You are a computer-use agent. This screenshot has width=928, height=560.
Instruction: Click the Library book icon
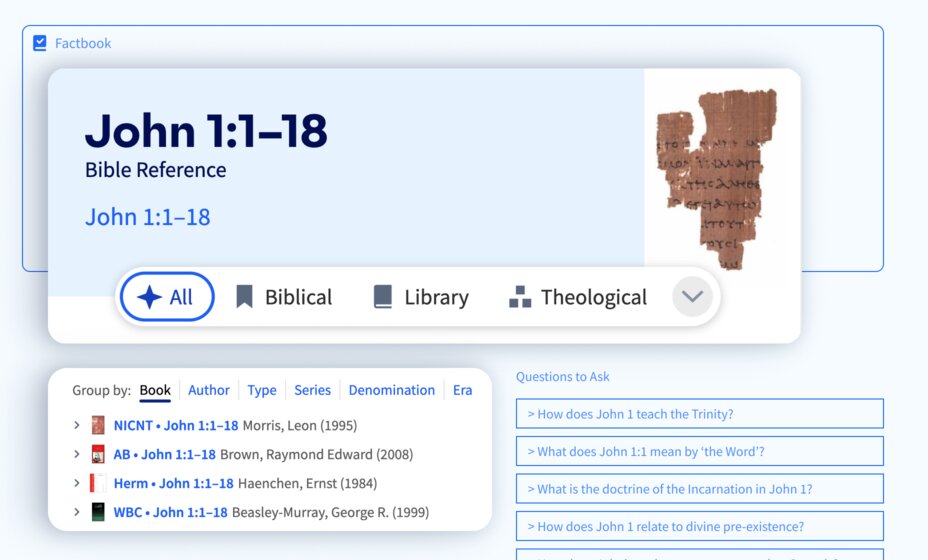pos(382,297)
